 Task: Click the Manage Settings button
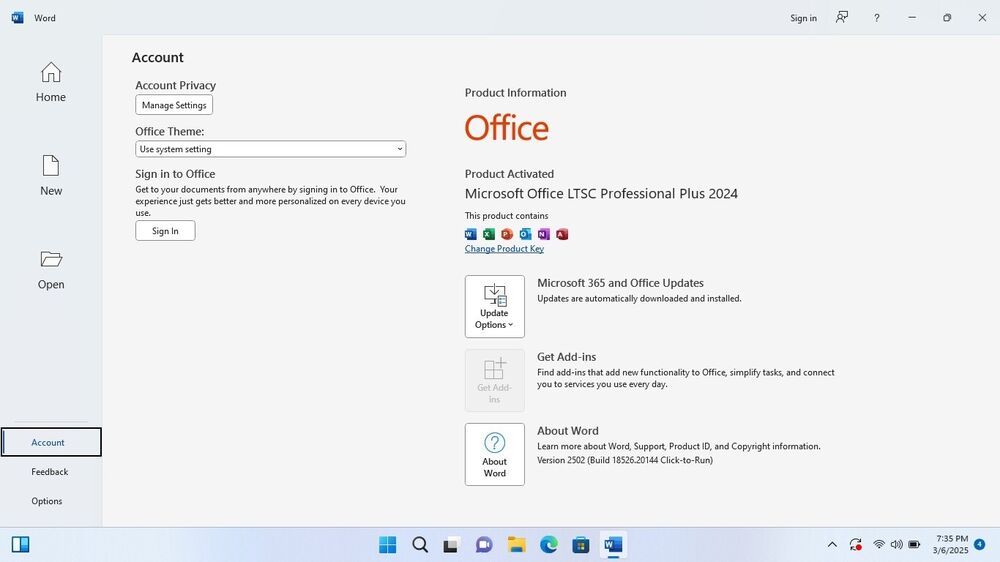[174, 105]
